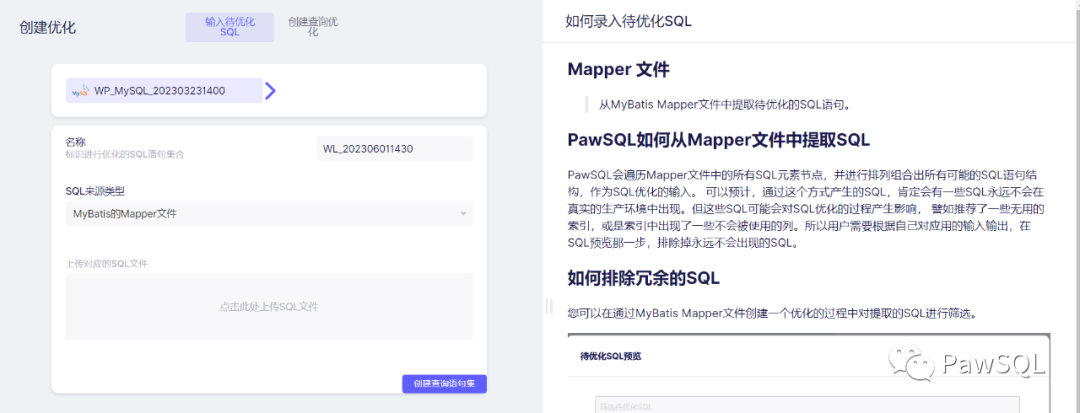Click the upload SQL file area
This screenshot has width=1080, height=413.
click(x=268, y=306)
